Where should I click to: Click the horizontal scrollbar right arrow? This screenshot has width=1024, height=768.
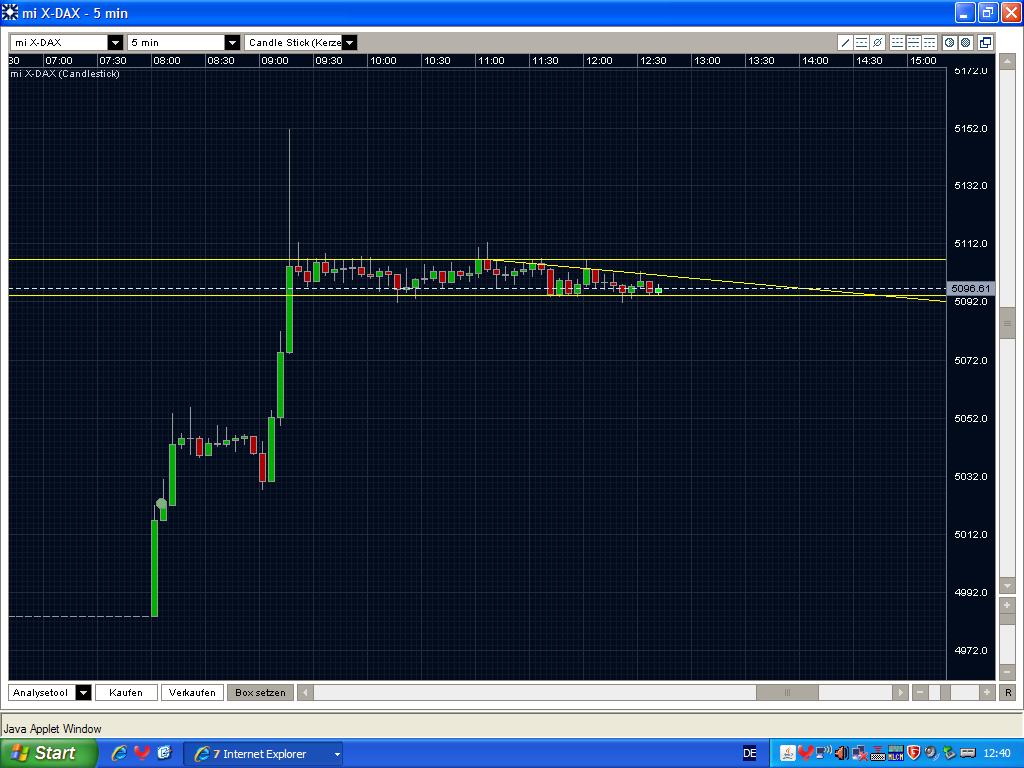click(x=900, y=692)
